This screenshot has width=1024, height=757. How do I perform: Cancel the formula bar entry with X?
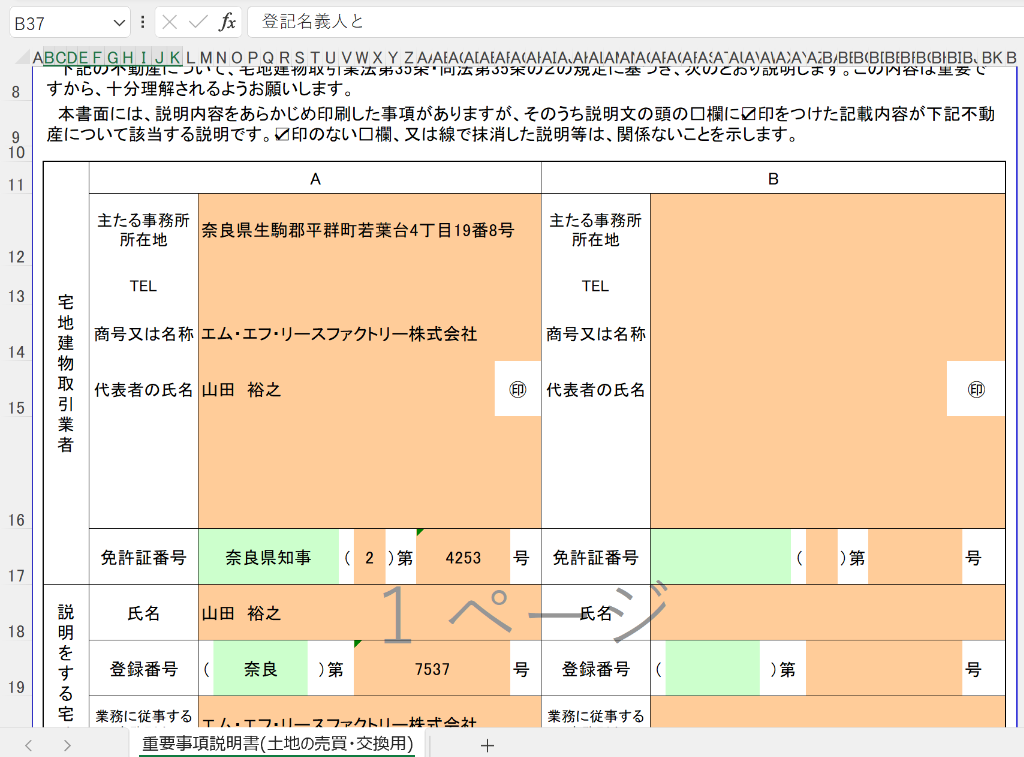point(170,22)
